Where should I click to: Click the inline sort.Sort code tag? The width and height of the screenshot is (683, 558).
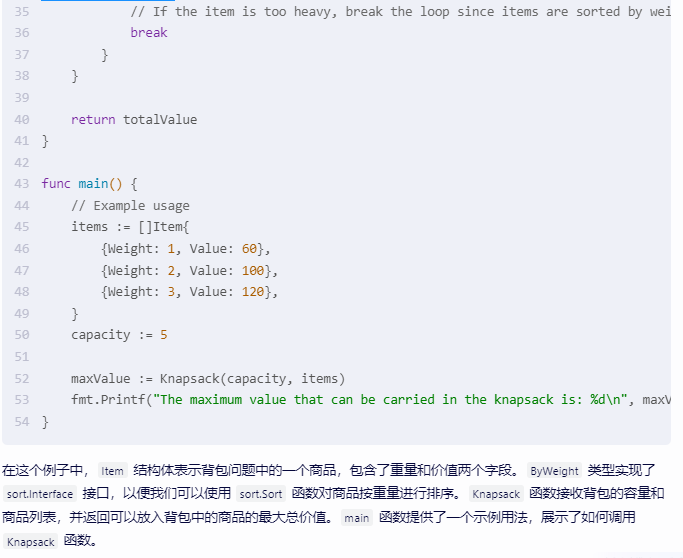click(x=261, y=494)
